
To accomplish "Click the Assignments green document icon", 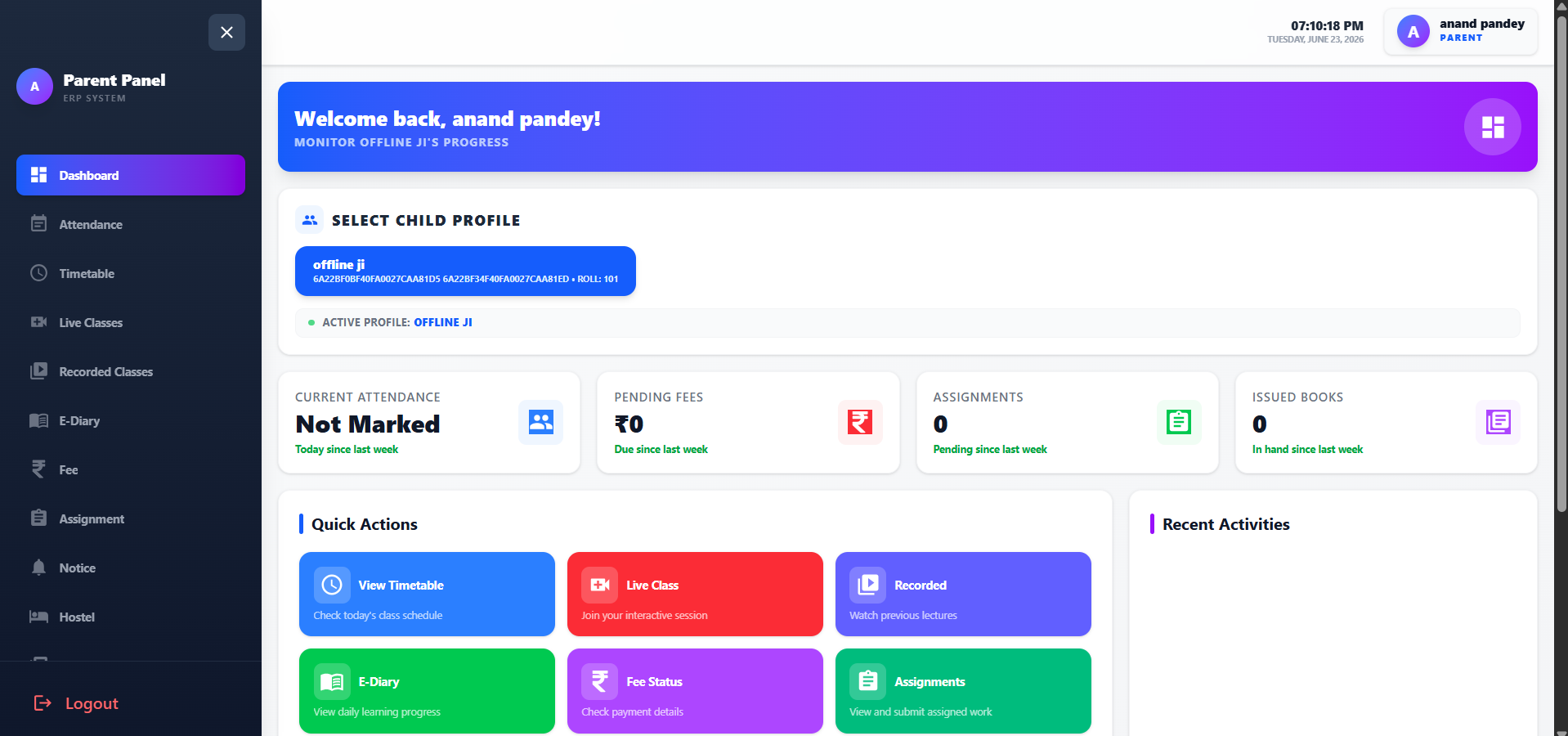I will 1179,422.
